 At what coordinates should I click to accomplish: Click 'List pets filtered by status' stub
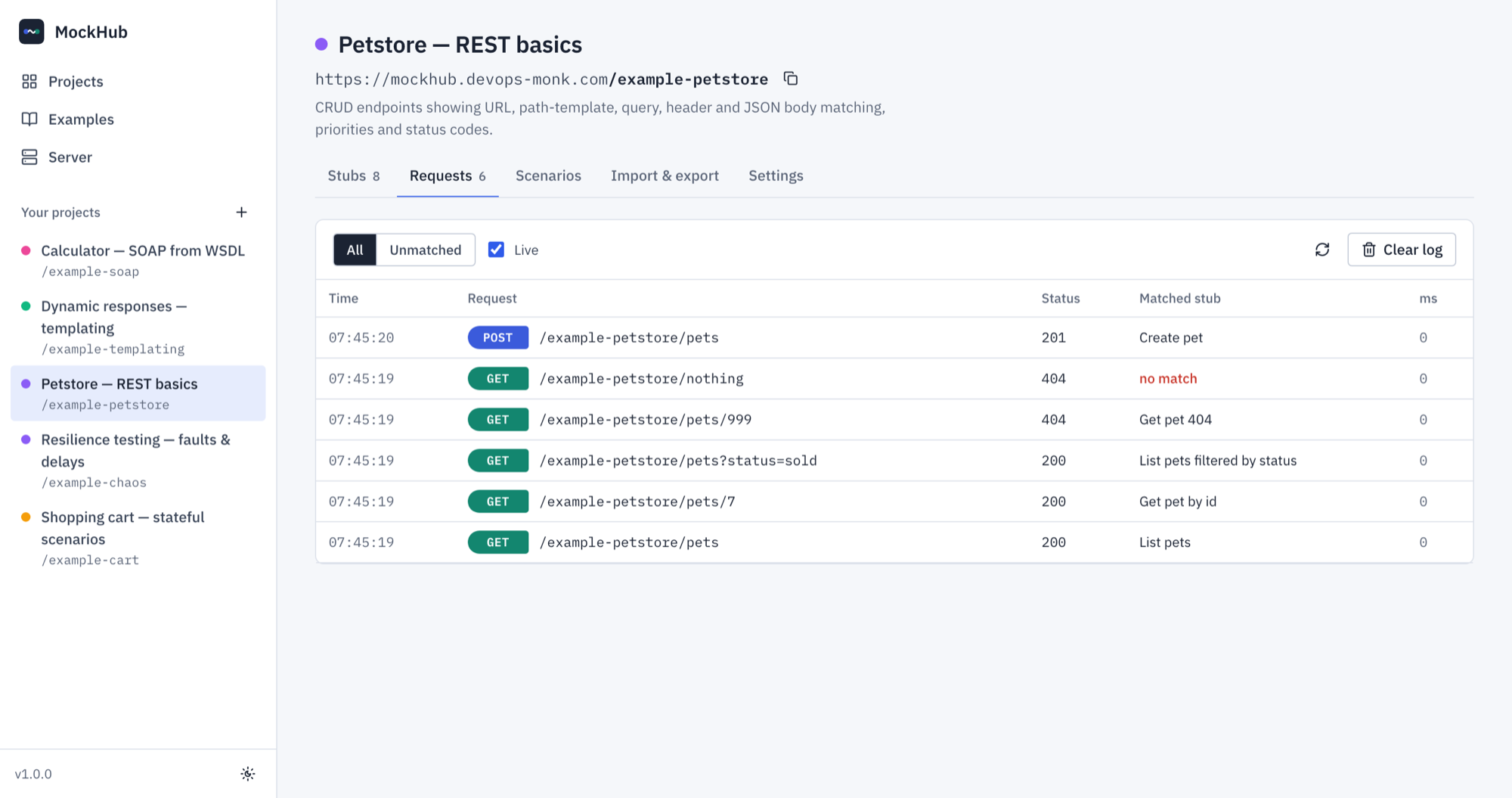1217,461
